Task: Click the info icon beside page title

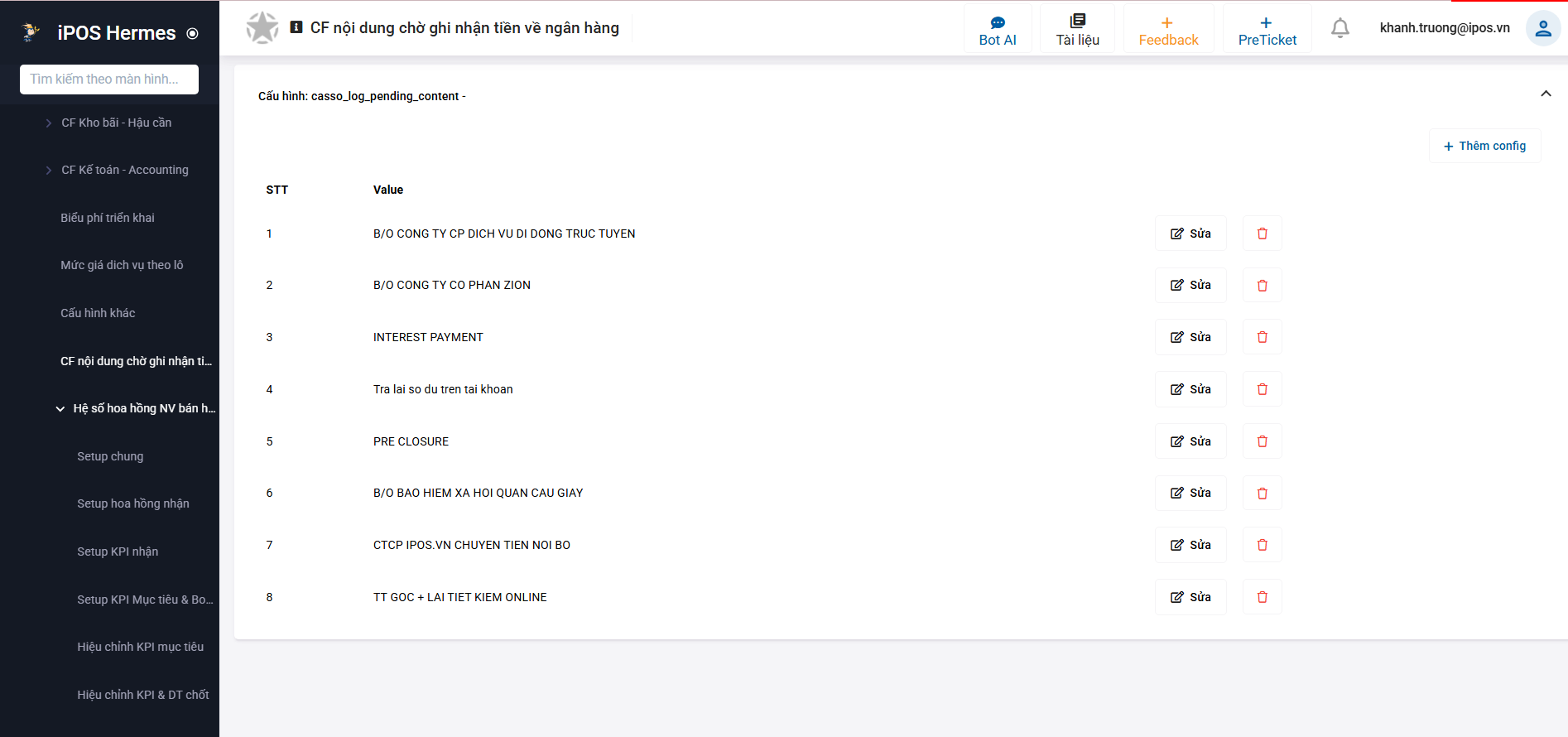Action: (x=296, y=27)
